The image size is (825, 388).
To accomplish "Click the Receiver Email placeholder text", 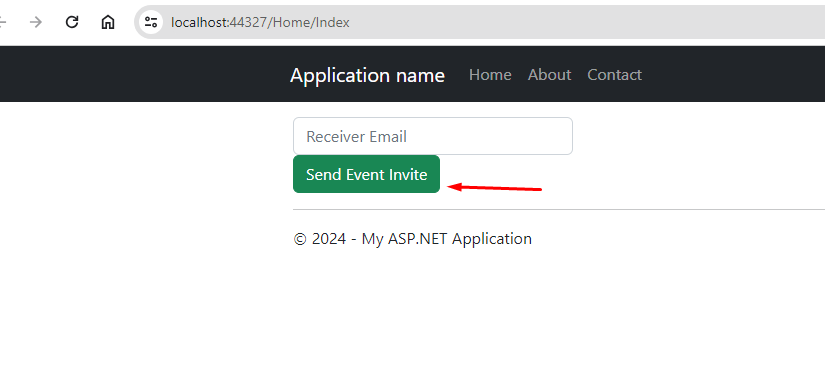I will (356, 137).
